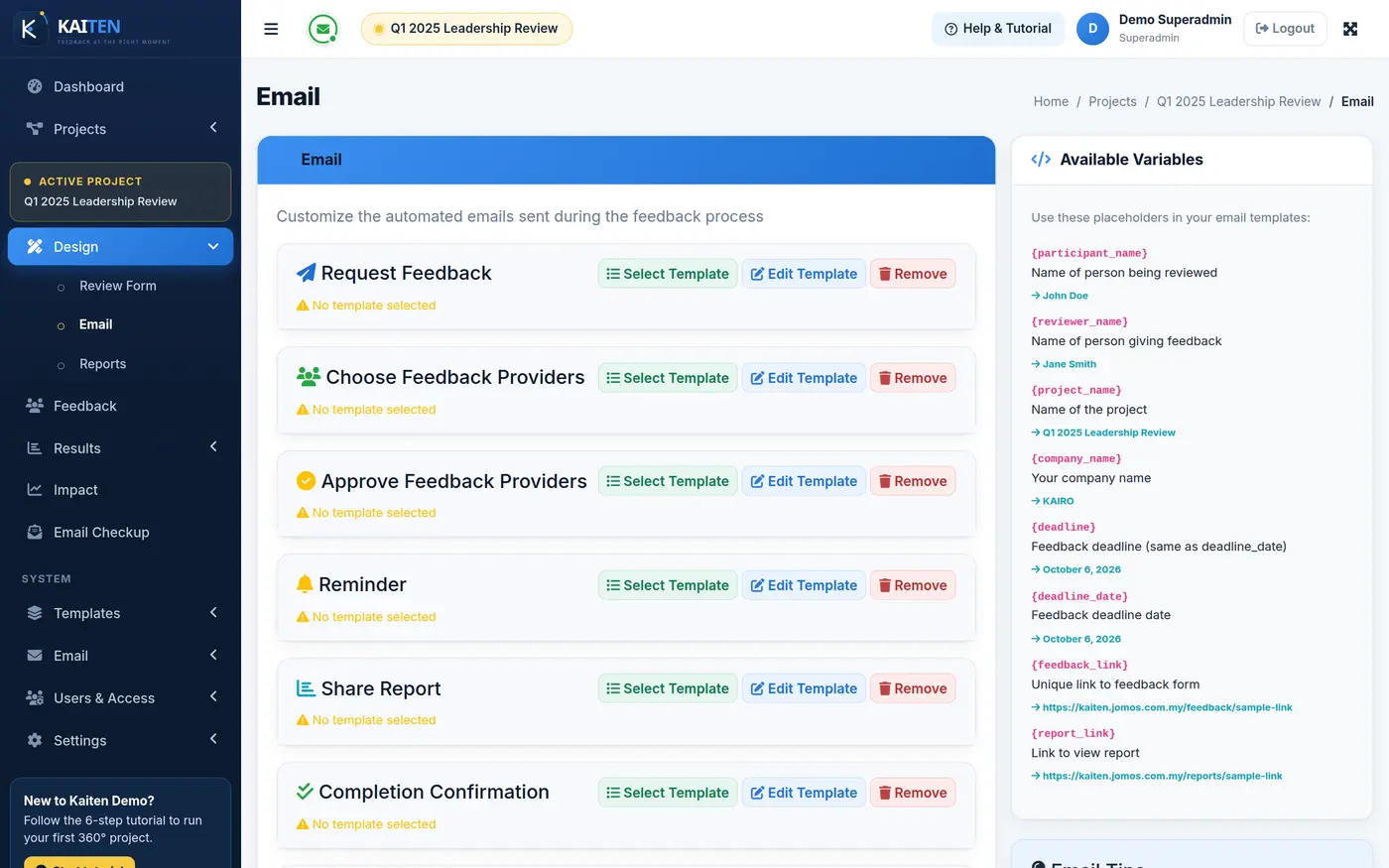The height and width of the screenshot is (868, 1389).
Task: Edit Template for Choose Feedback Providers
Action: (x=804, y=378)
